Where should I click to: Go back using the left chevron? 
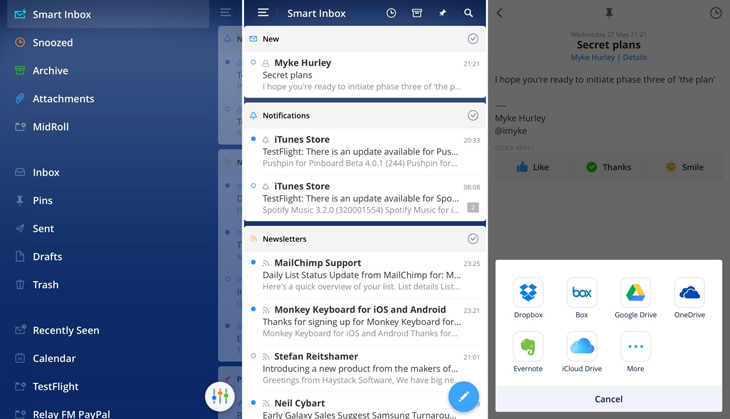pos(500,13)
